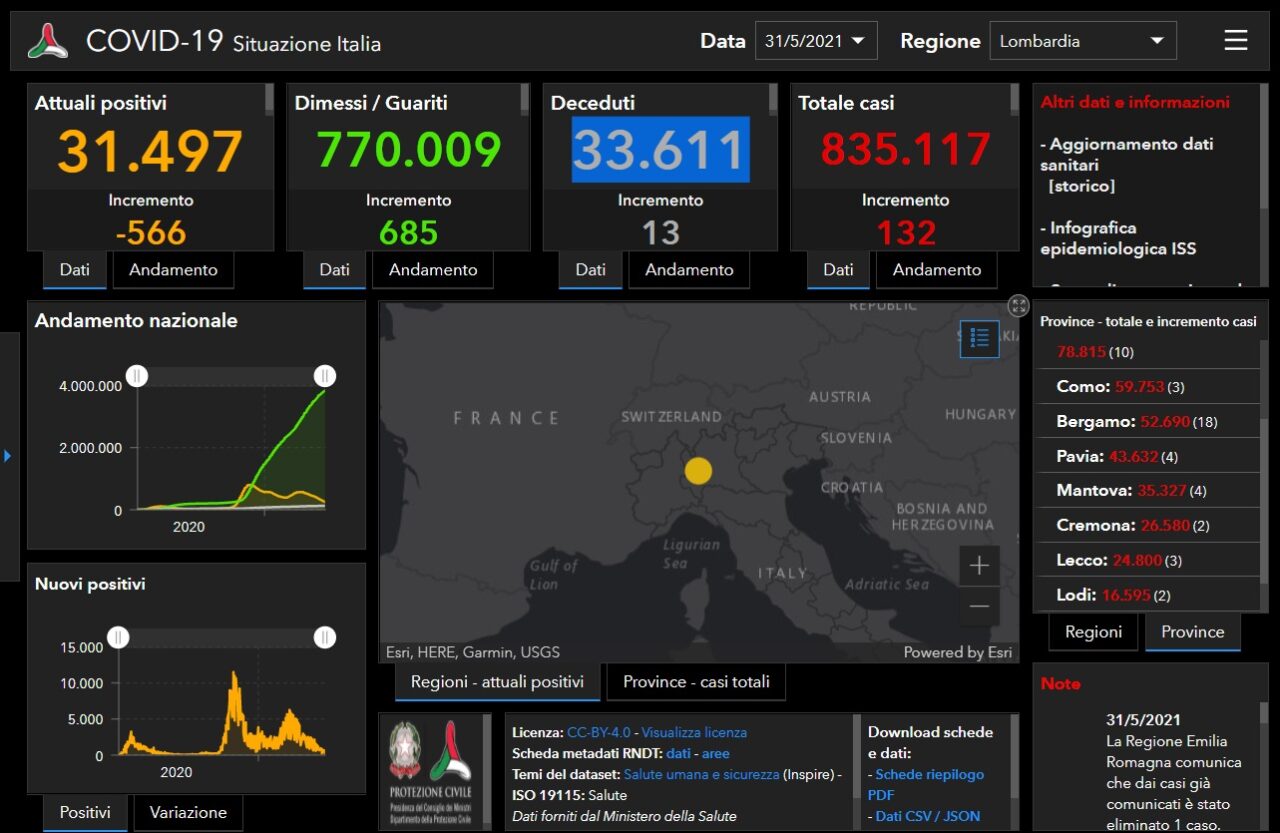Switch to the Regioni list tab

1093,632
